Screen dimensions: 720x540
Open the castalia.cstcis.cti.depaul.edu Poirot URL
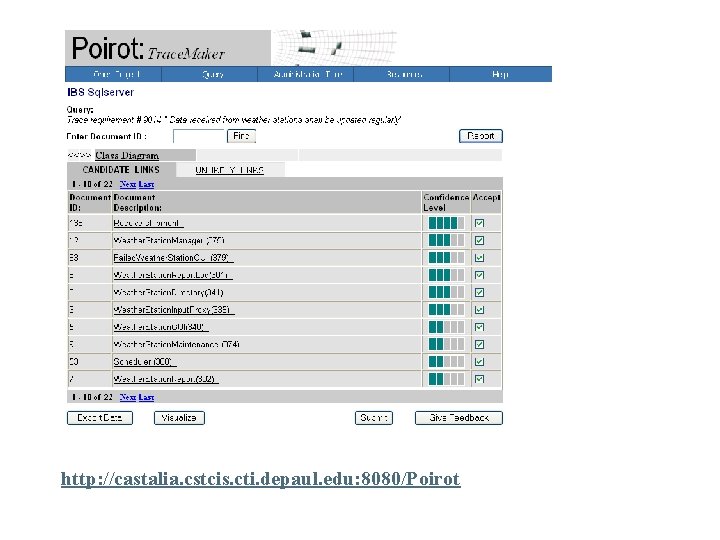(261, 479)
